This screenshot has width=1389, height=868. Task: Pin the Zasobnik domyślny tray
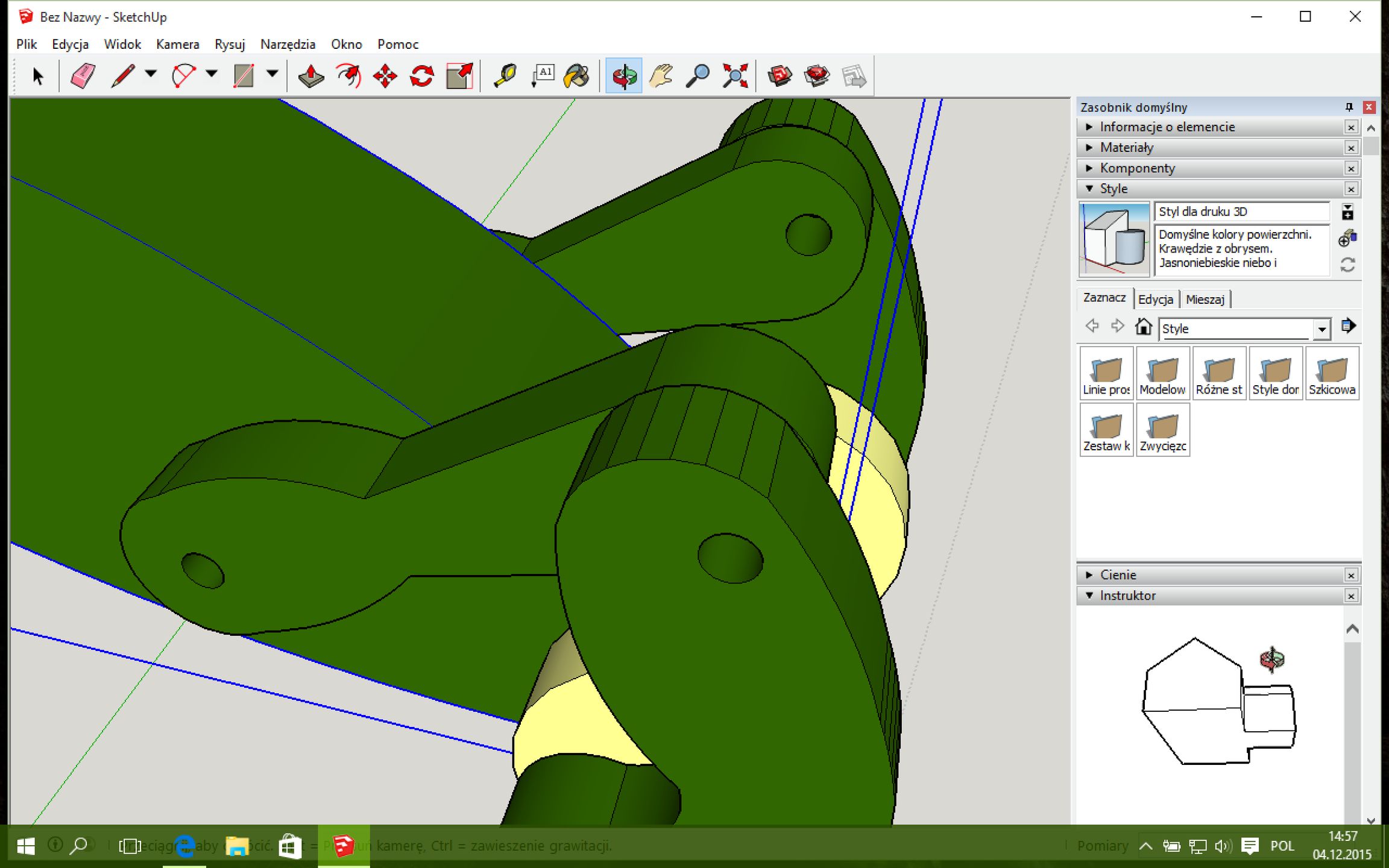click(x=1349, y=107)
